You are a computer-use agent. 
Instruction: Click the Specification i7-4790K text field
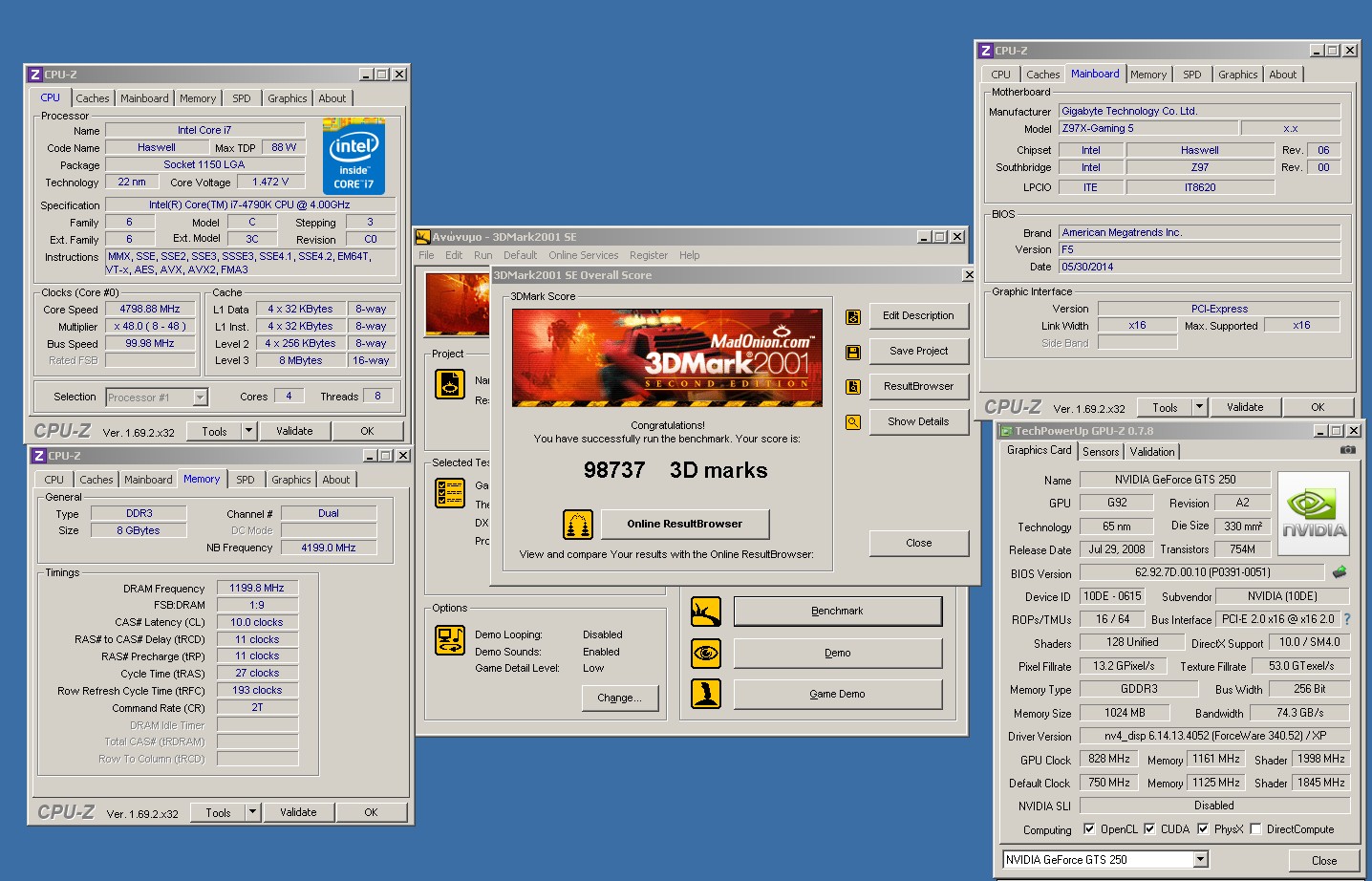pyautogui.click(x=250, y=204)
